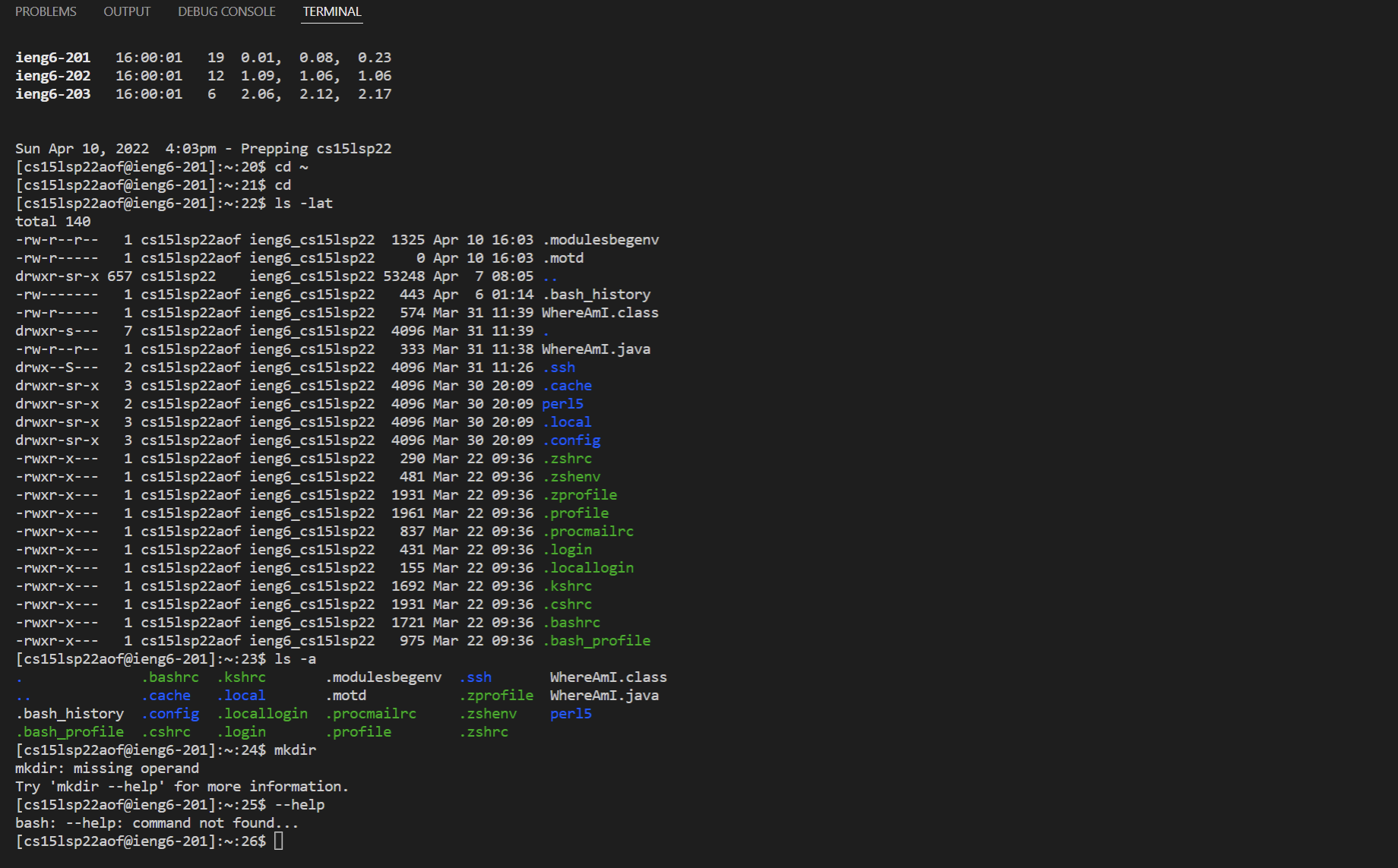
Task: Click WhereAmI.java in the ls -lat listing
Action: [x=596, y=349]
